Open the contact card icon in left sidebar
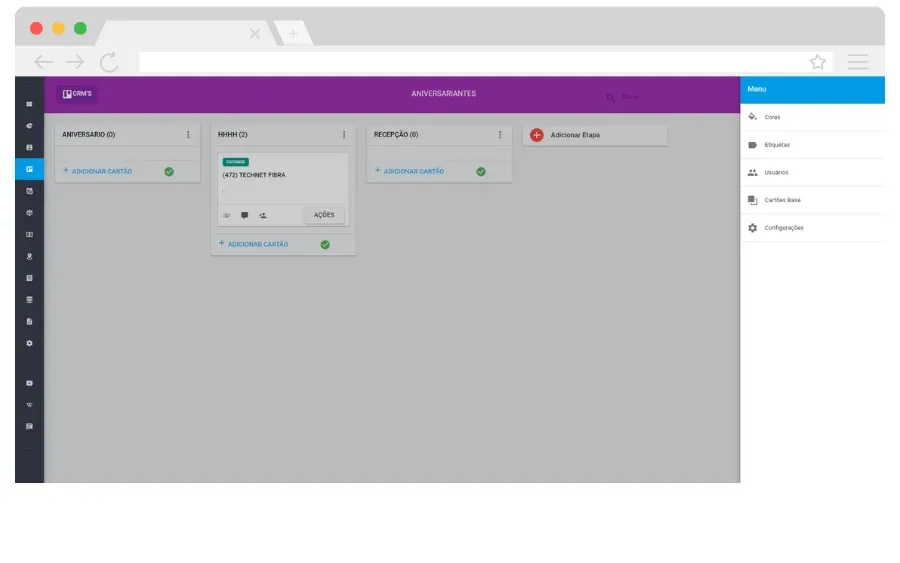 click(x=29, y=147)
